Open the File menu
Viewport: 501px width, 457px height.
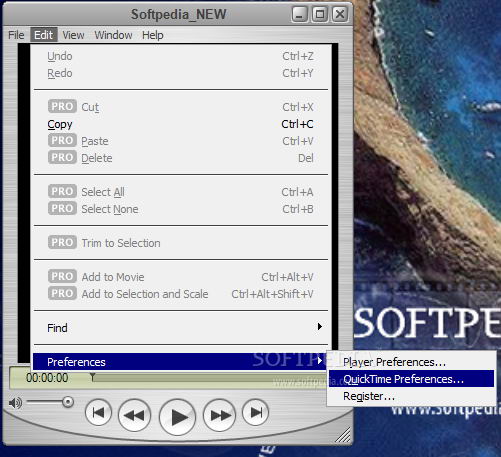[16, 35]
